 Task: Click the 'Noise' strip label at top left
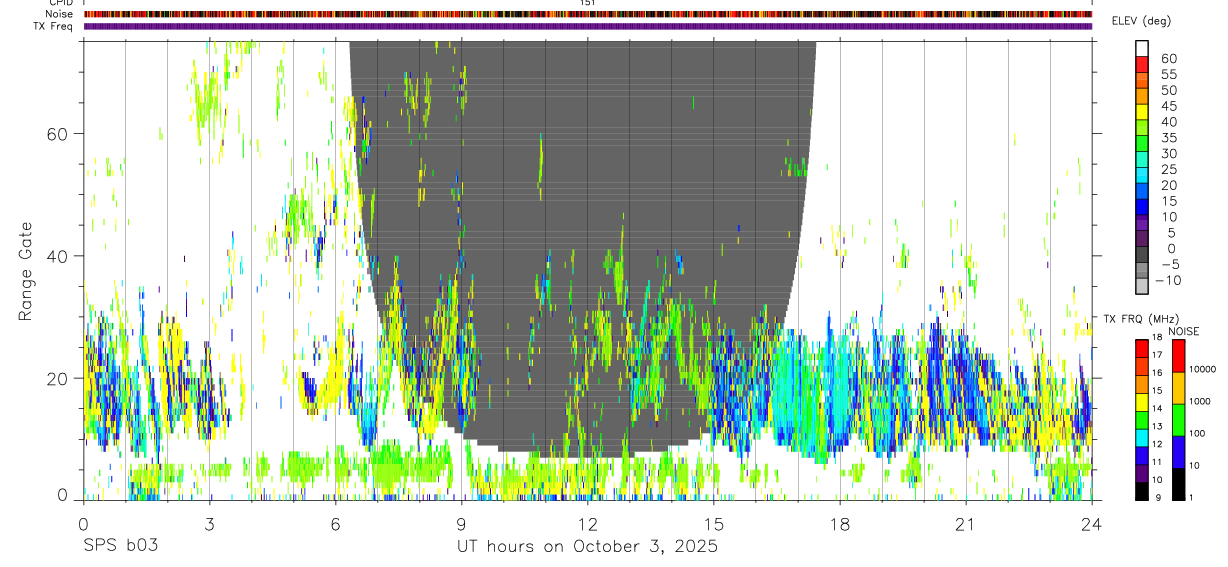click(x=61, y=14)
